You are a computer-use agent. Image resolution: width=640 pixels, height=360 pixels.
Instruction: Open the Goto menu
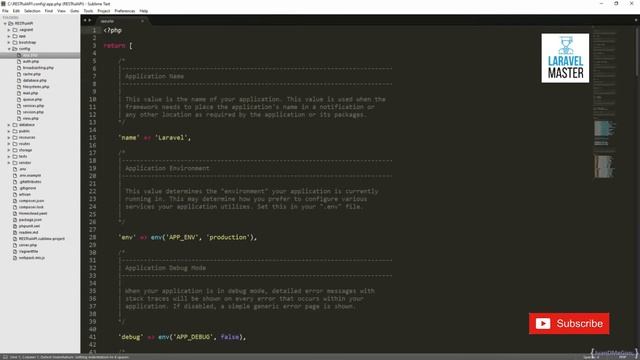[75, 11]
